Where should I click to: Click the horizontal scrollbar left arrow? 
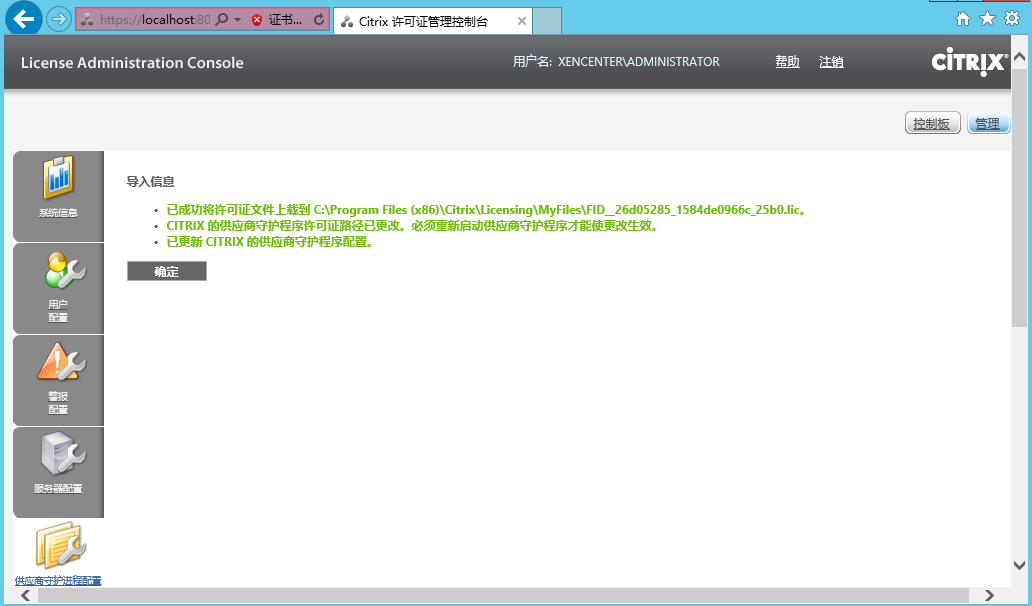[26, 595]
